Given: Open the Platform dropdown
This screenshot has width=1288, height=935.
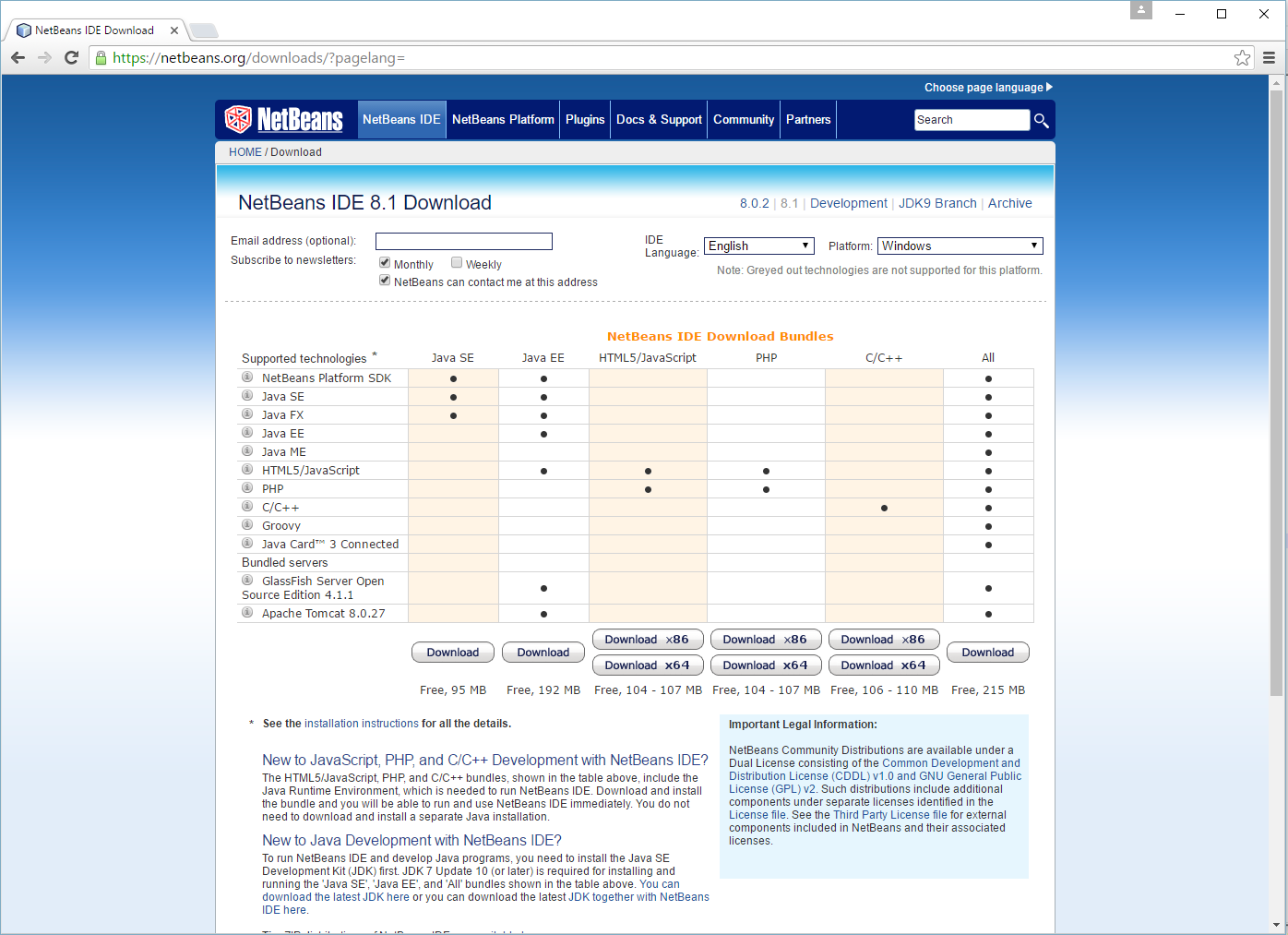Looking at the screenshot, I should [x=960, y=246].
